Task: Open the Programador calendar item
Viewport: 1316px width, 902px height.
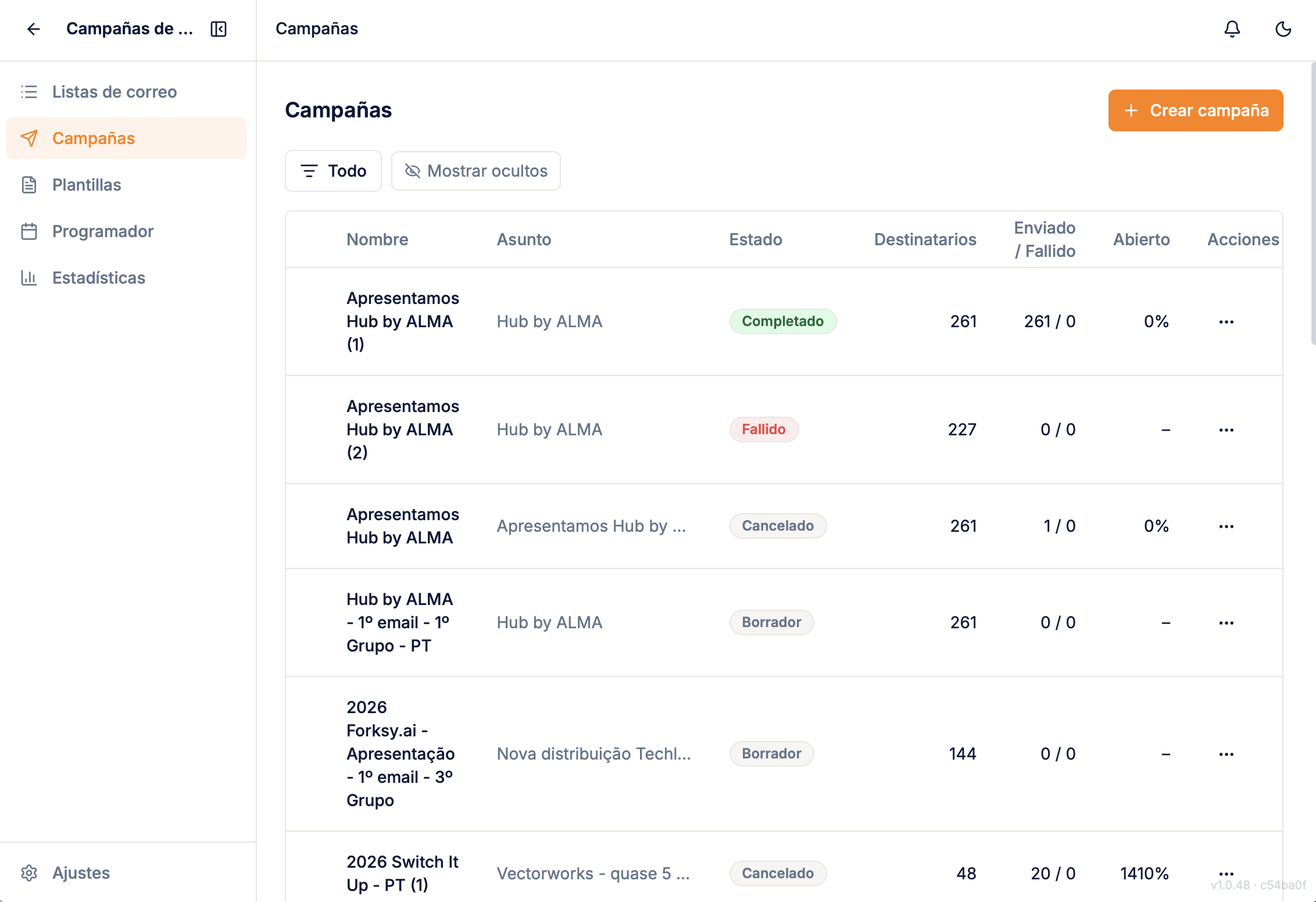Action: [102, 231]
